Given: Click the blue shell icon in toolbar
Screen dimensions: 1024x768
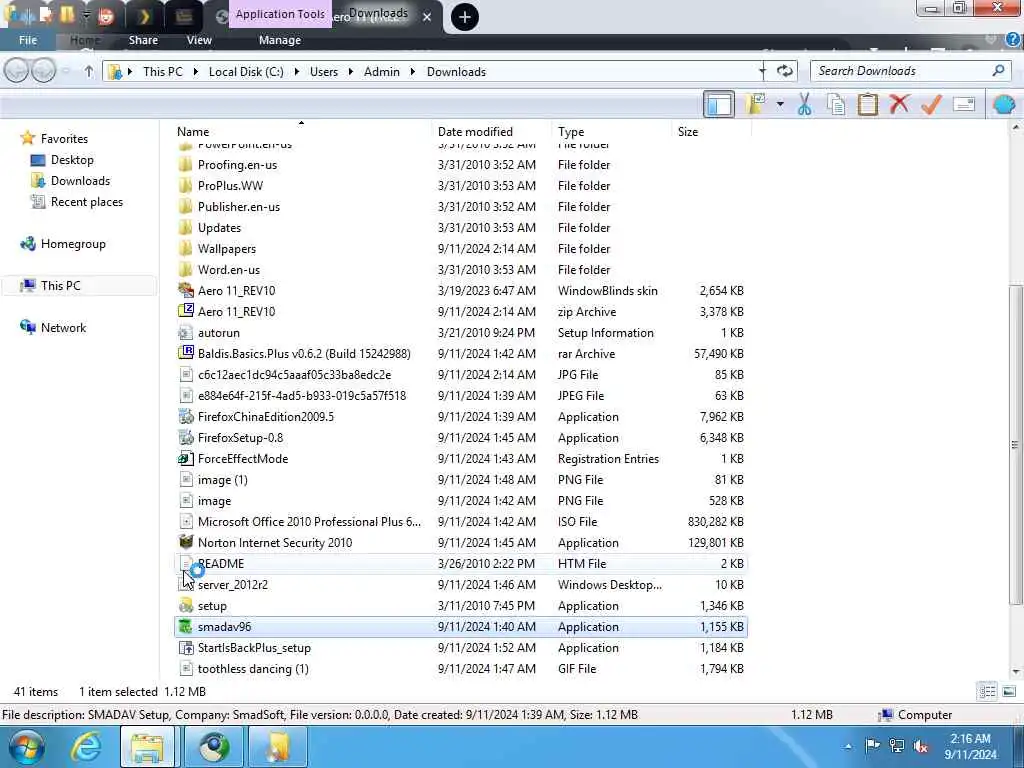Looking at the screenshot, I should click(x=1004, y=104).
